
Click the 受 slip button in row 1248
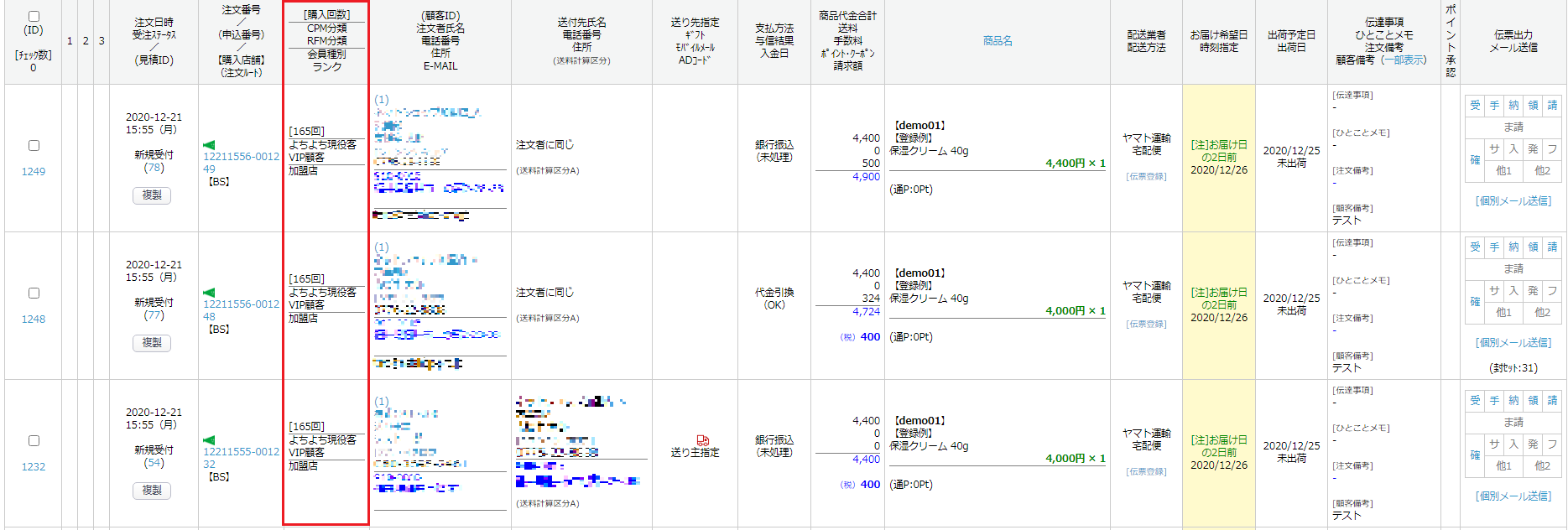click(1475, 247)
